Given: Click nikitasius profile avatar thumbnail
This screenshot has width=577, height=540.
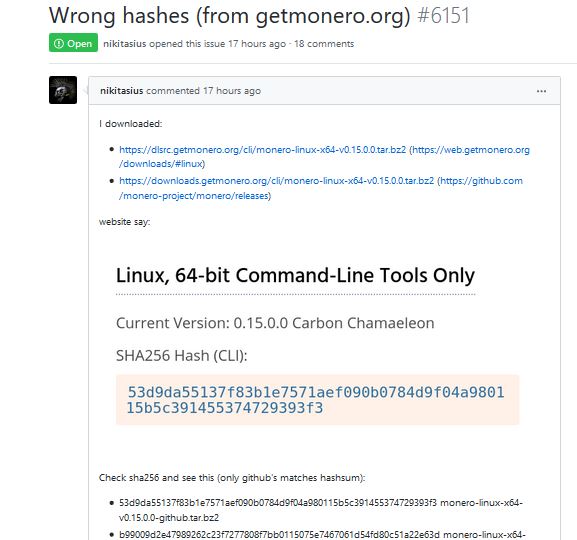Looking at the screenshot, I should click(x=63, y=90).
